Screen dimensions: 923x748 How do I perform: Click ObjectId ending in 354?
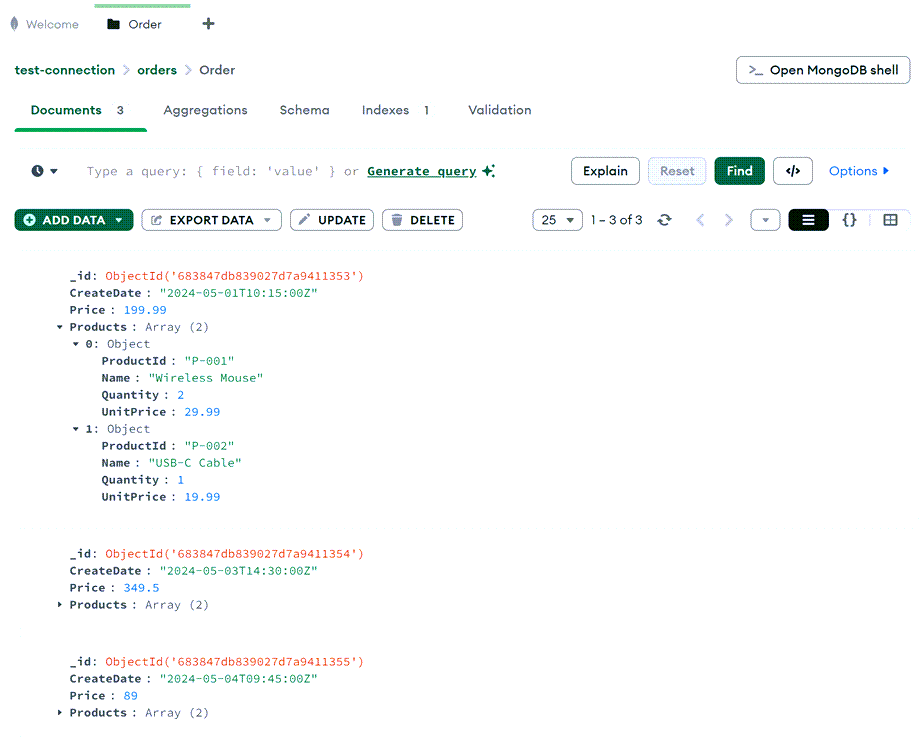pos(234,553)
